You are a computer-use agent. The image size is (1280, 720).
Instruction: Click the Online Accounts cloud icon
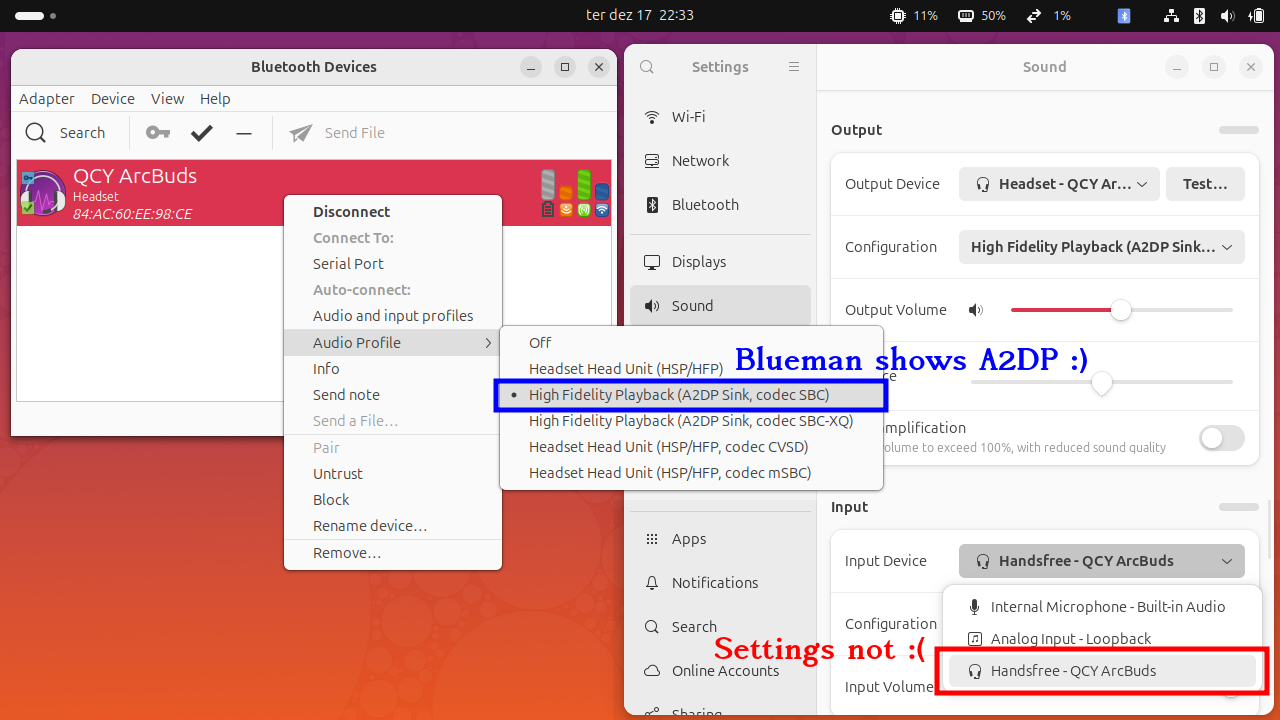[x=652, y=671]
